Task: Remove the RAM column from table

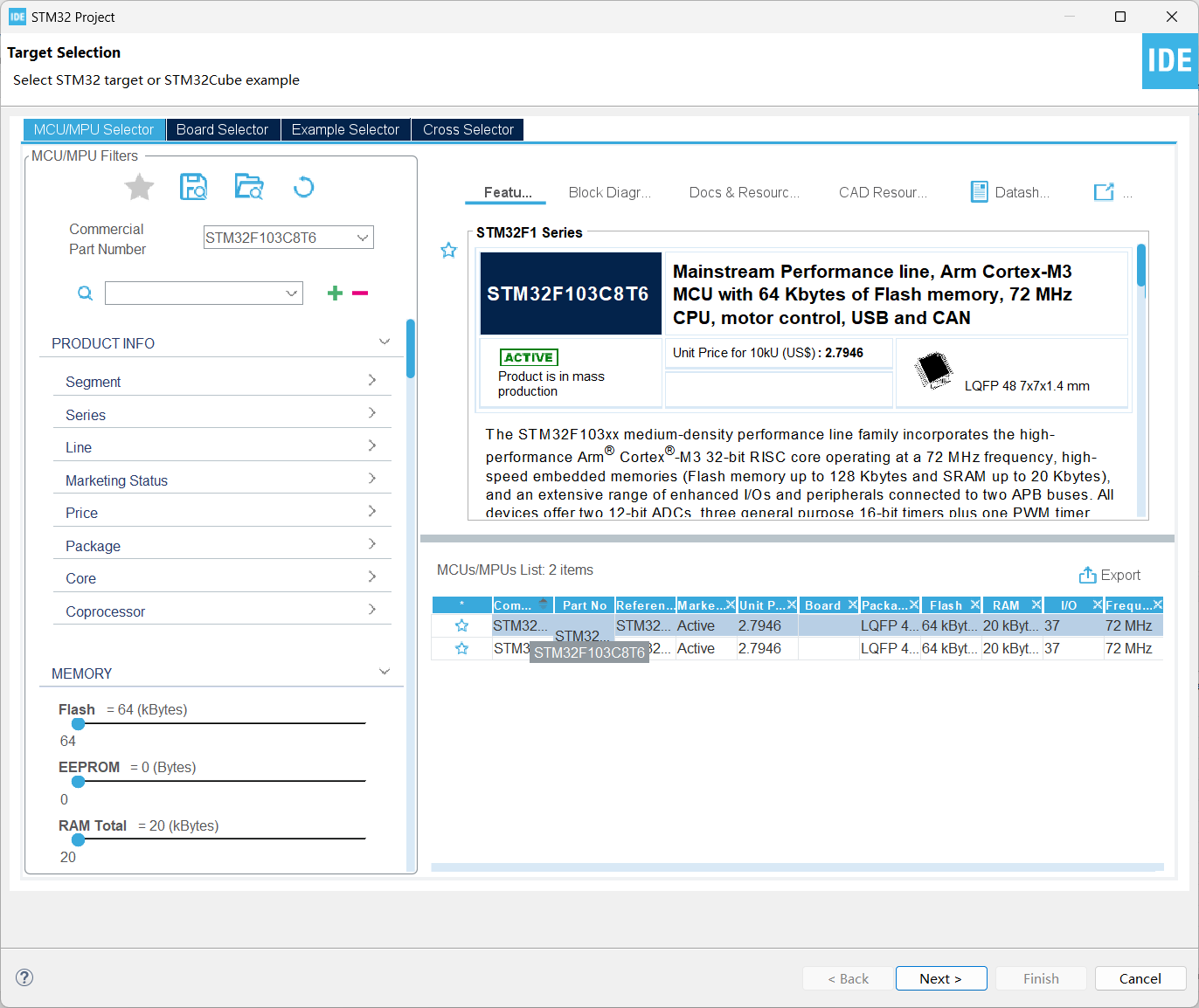Action: coord(1036,604)
